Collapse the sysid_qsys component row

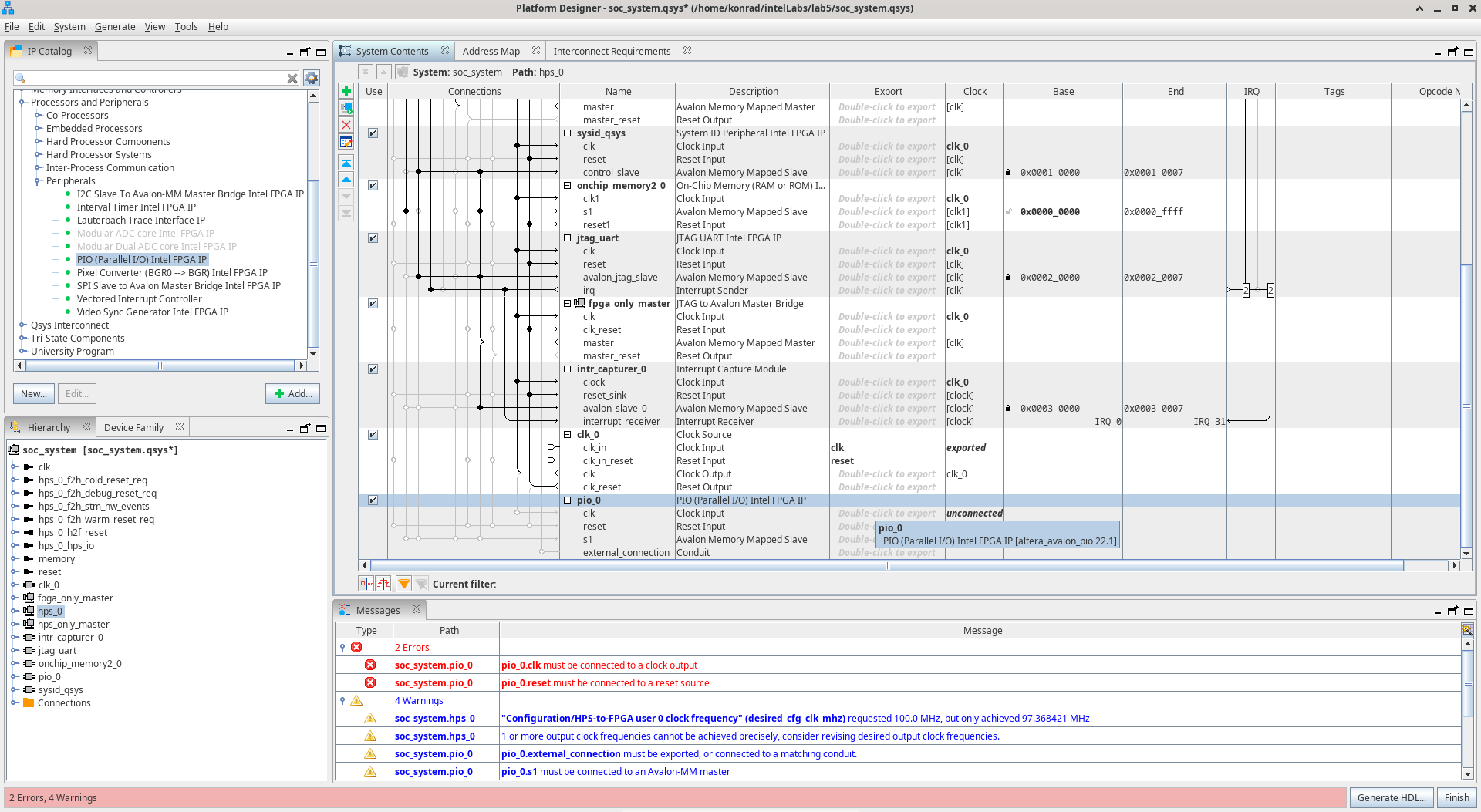point(568,133)
